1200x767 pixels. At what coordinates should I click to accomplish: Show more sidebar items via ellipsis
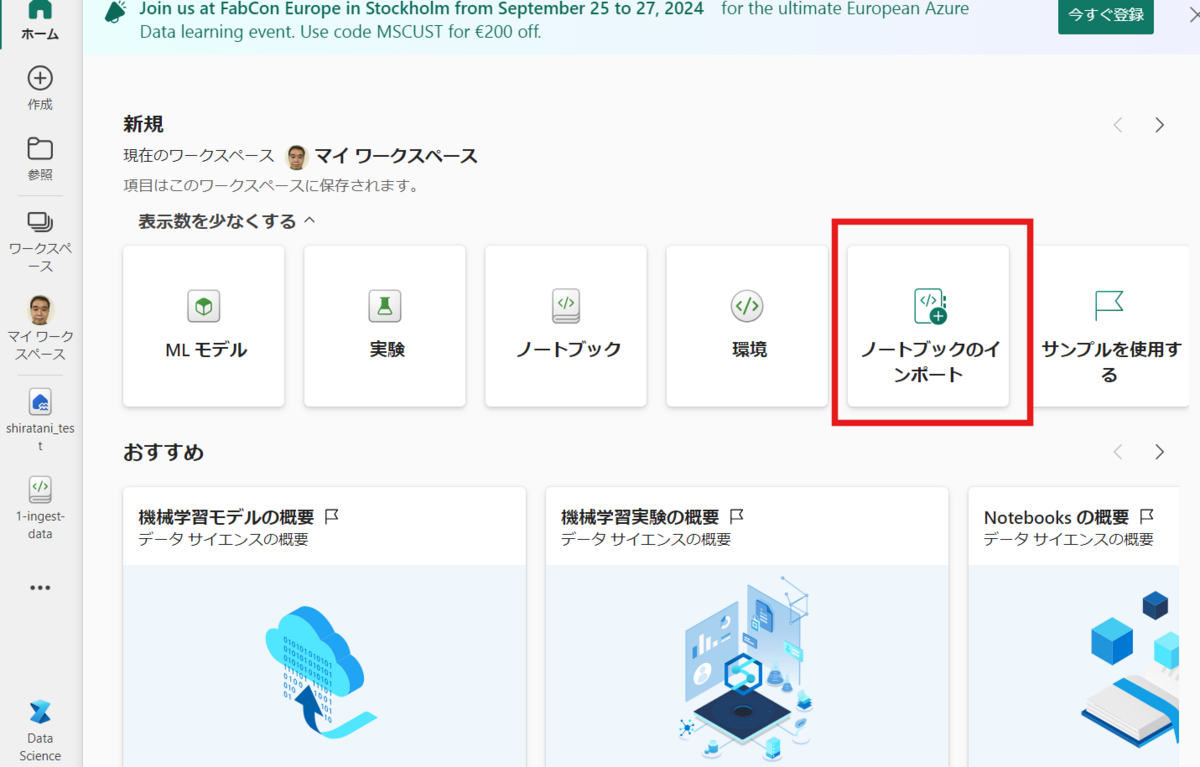tap(40, 588)
